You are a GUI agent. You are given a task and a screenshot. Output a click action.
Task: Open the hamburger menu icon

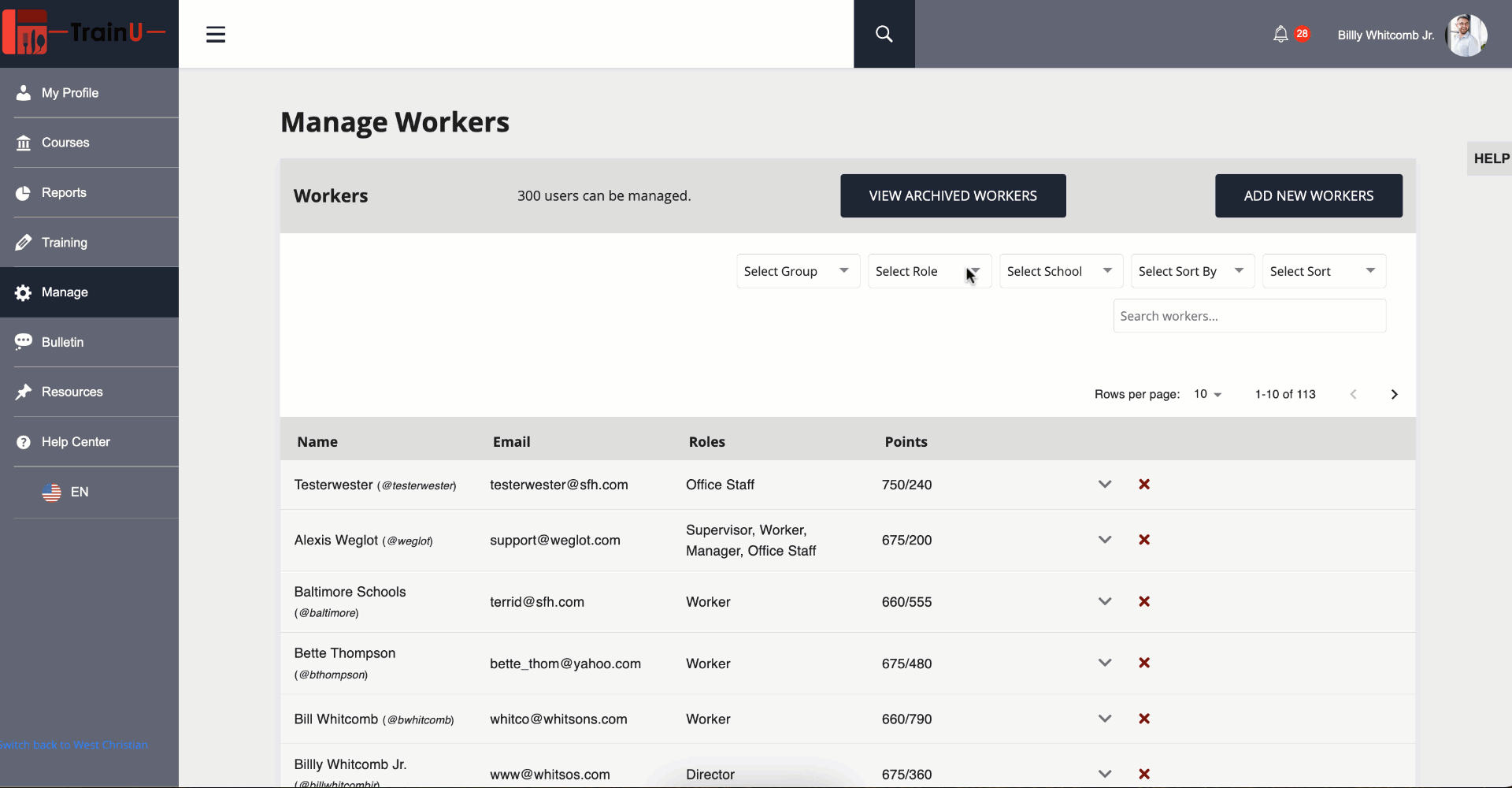[x=216, y=34]
